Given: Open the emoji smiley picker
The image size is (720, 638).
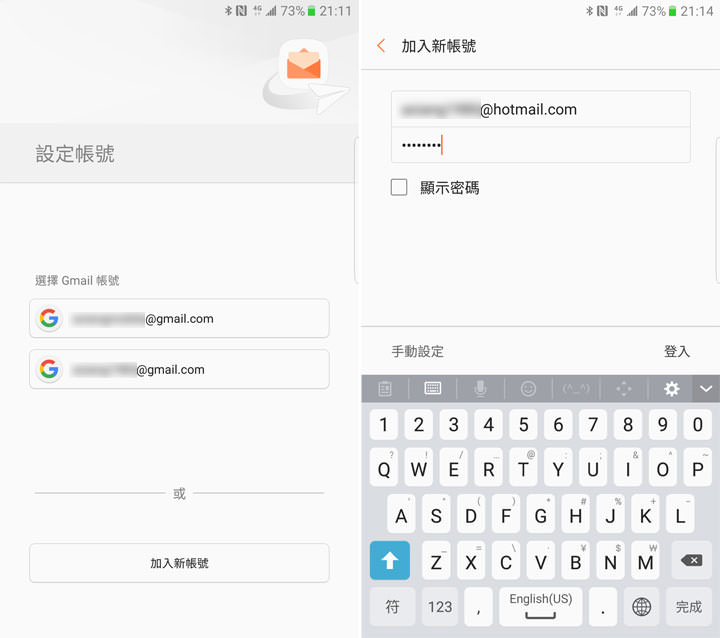Looking at the screenshot, I should (x=528, y=388).
